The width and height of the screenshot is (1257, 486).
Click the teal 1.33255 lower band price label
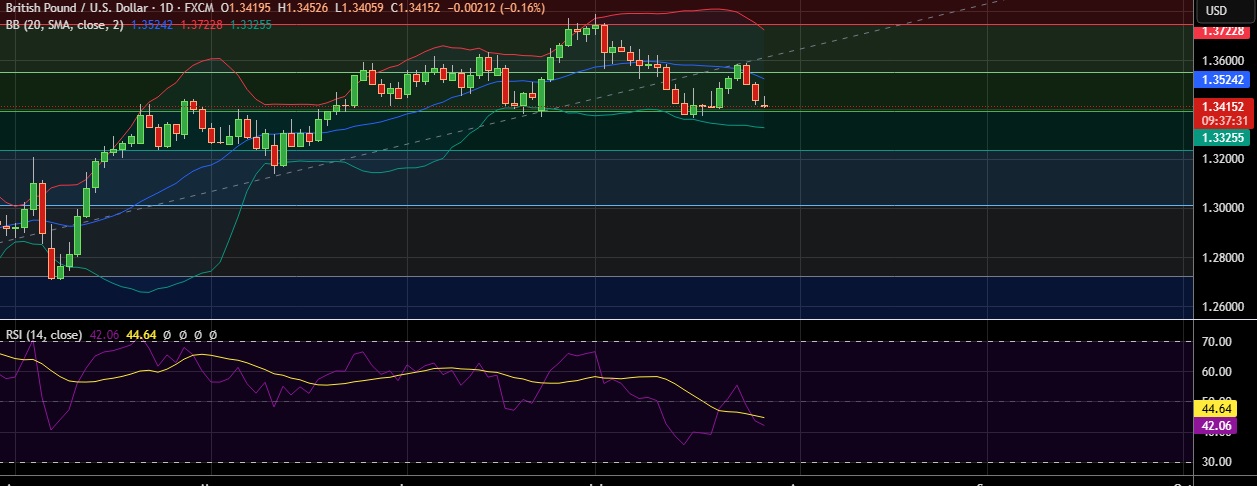(1223, 139)
